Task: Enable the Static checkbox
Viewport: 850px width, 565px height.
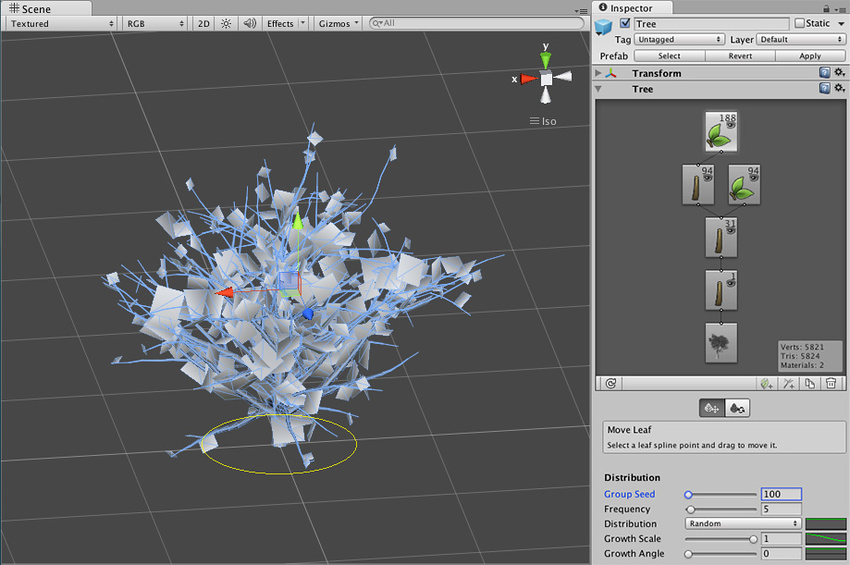Action: 800,23
